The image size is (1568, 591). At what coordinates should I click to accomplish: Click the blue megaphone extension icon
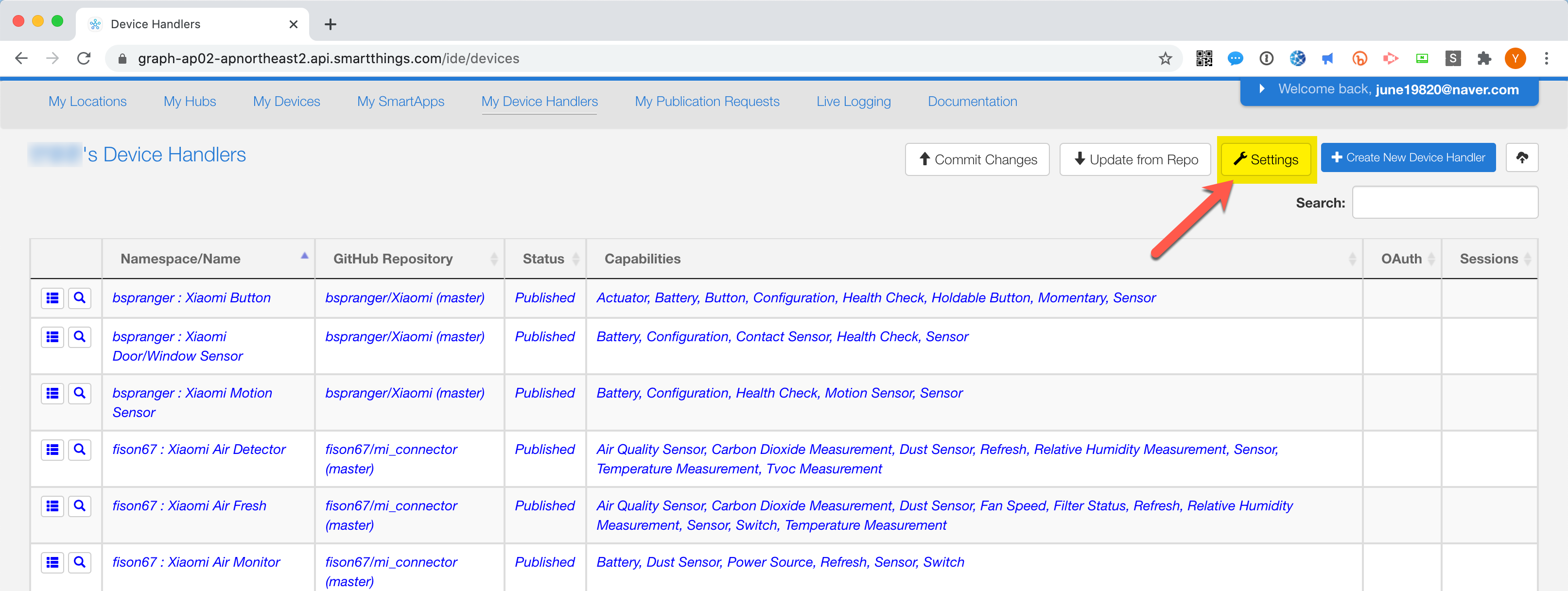pos(1327,58)
